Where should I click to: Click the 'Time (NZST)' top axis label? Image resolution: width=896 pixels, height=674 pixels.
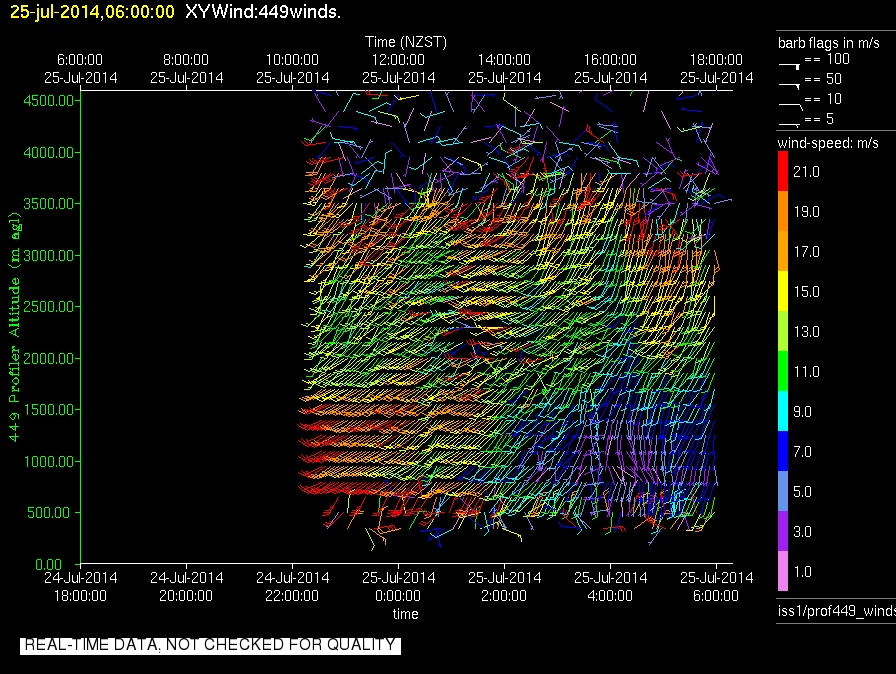[406, 42]
